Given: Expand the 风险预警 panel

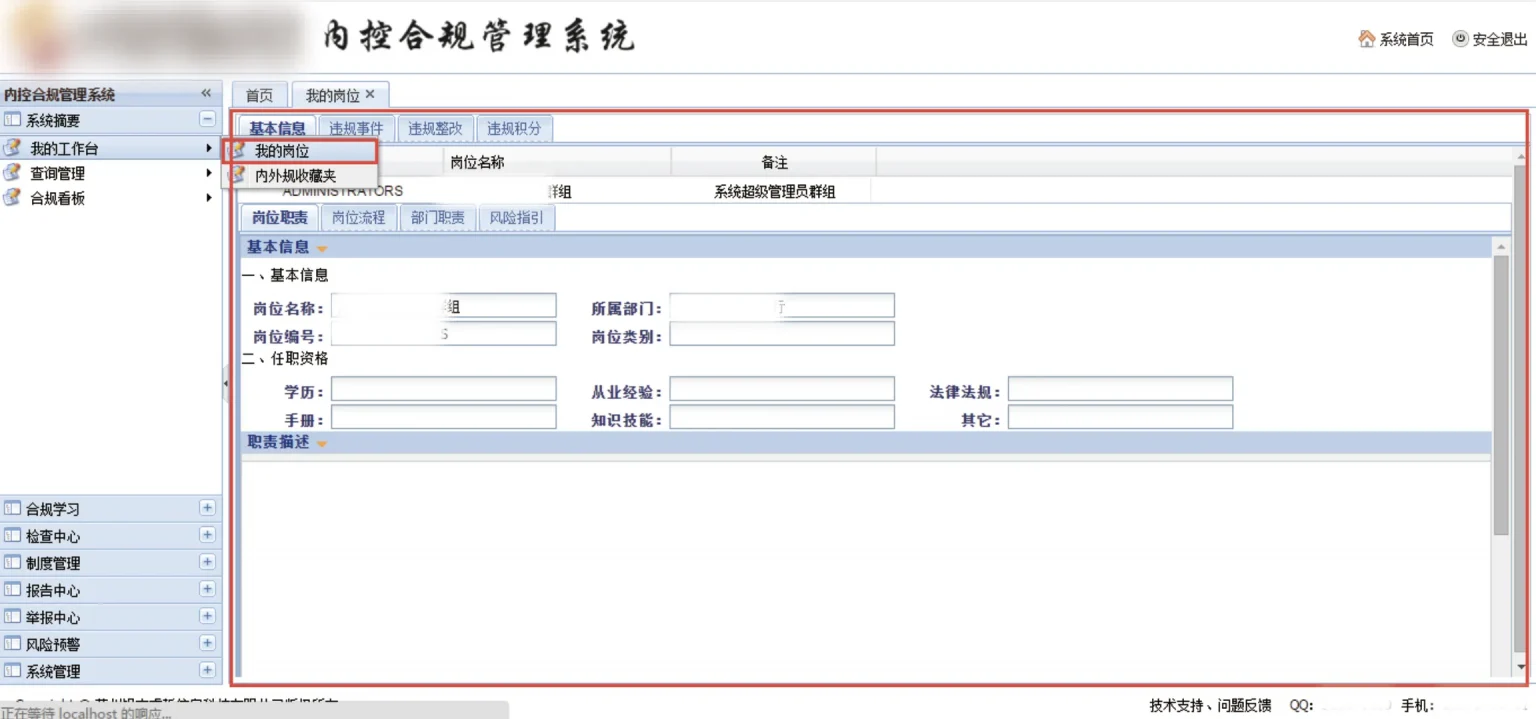Looking at the screenshot, I should (x=207, y=643).
